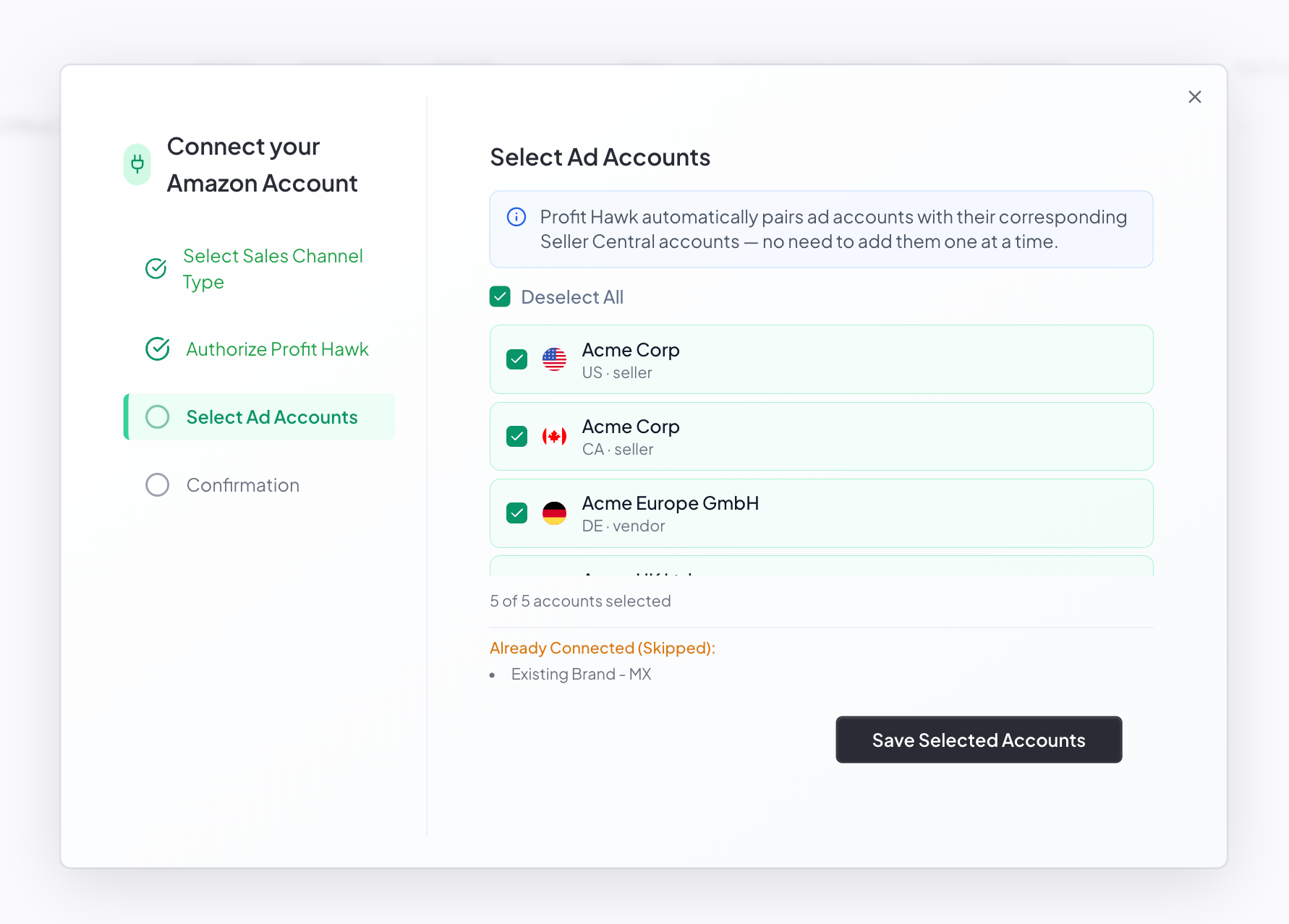Image resolution: width=1289 pixels, height=924 pixels.
Task: Click the 'Existing Brand - MX' list entry
Action: click(x=581, y=674)
